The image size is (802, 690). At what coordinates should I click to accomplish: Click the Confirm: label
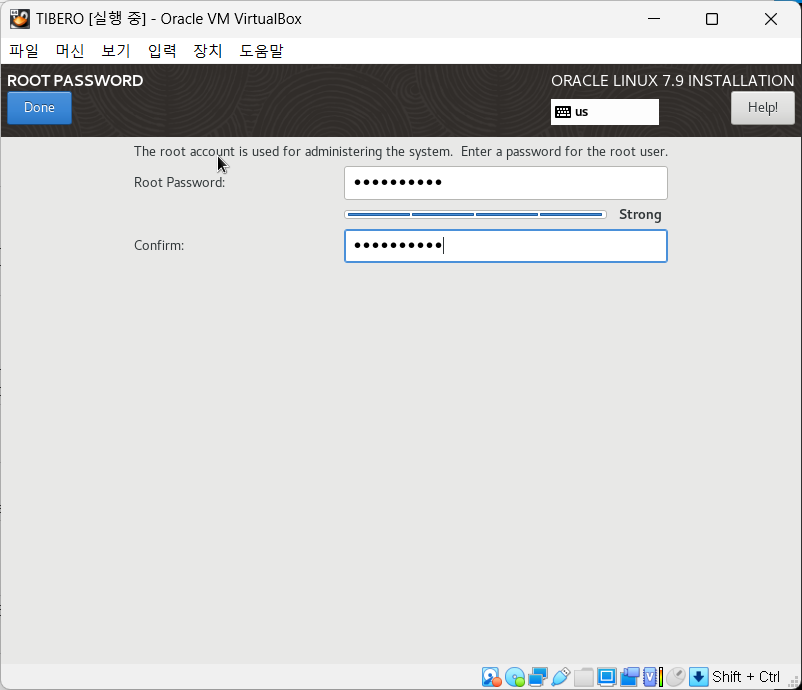[159, 246]
